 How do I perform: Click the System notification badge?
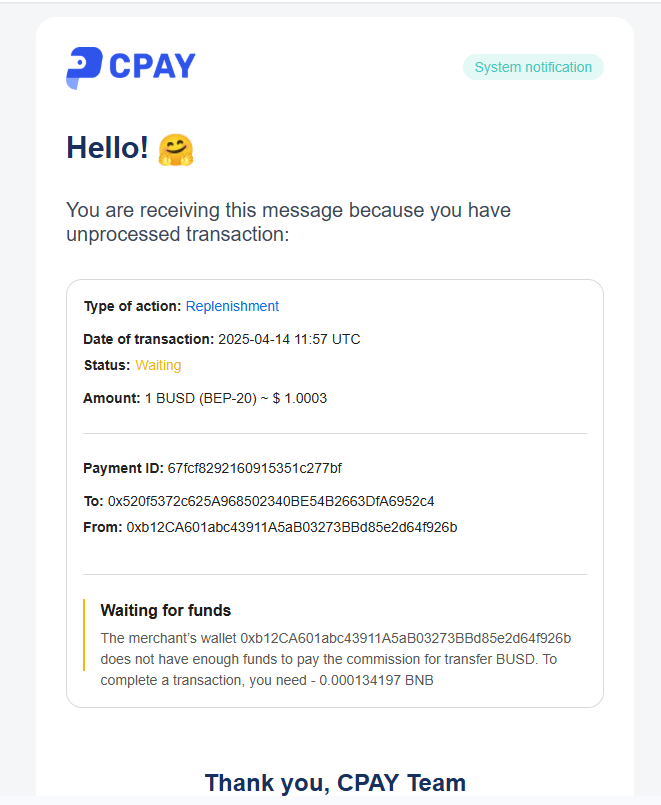coord(533,67)
